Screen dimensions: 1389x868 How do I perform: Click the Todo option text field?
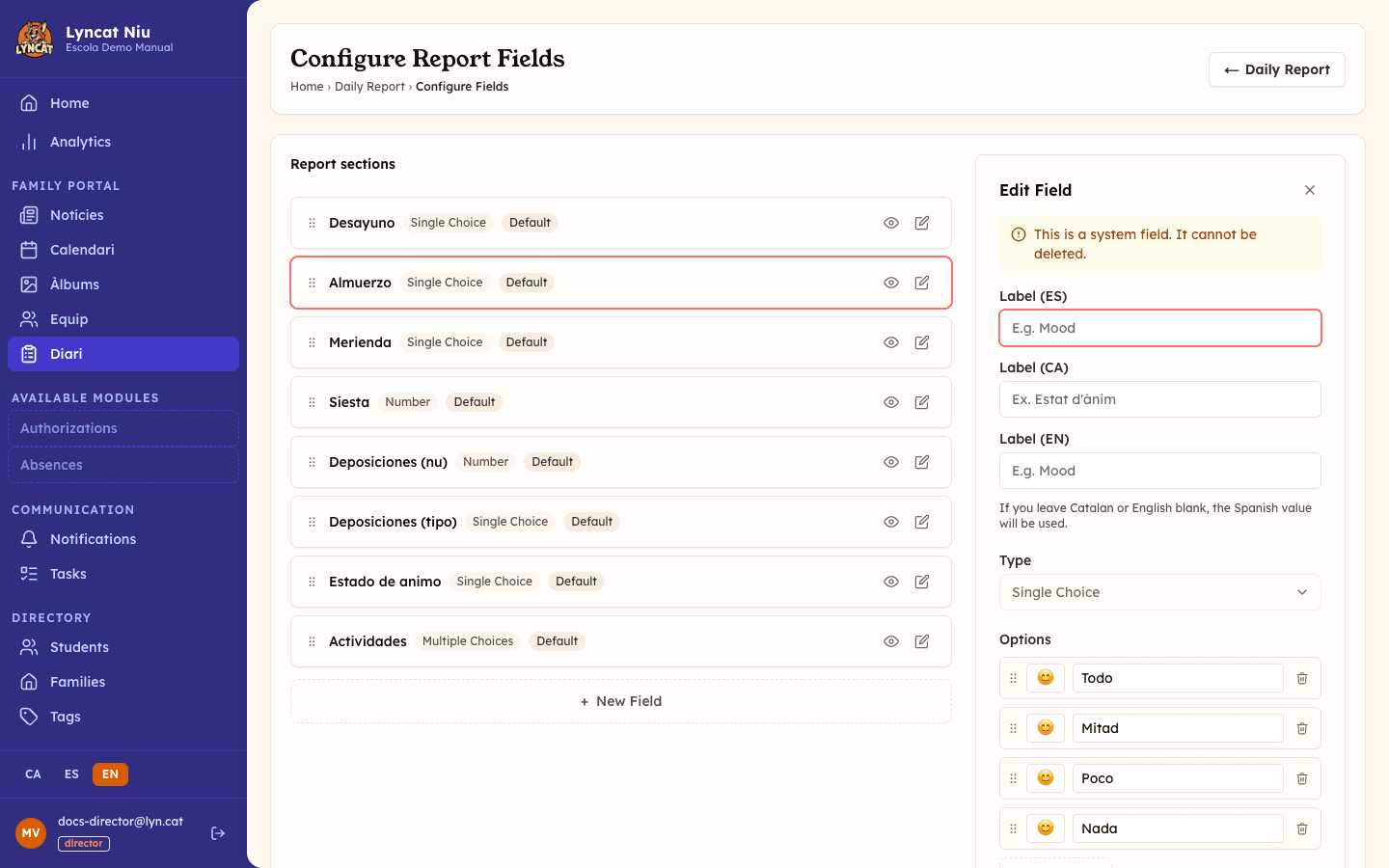1178,678
